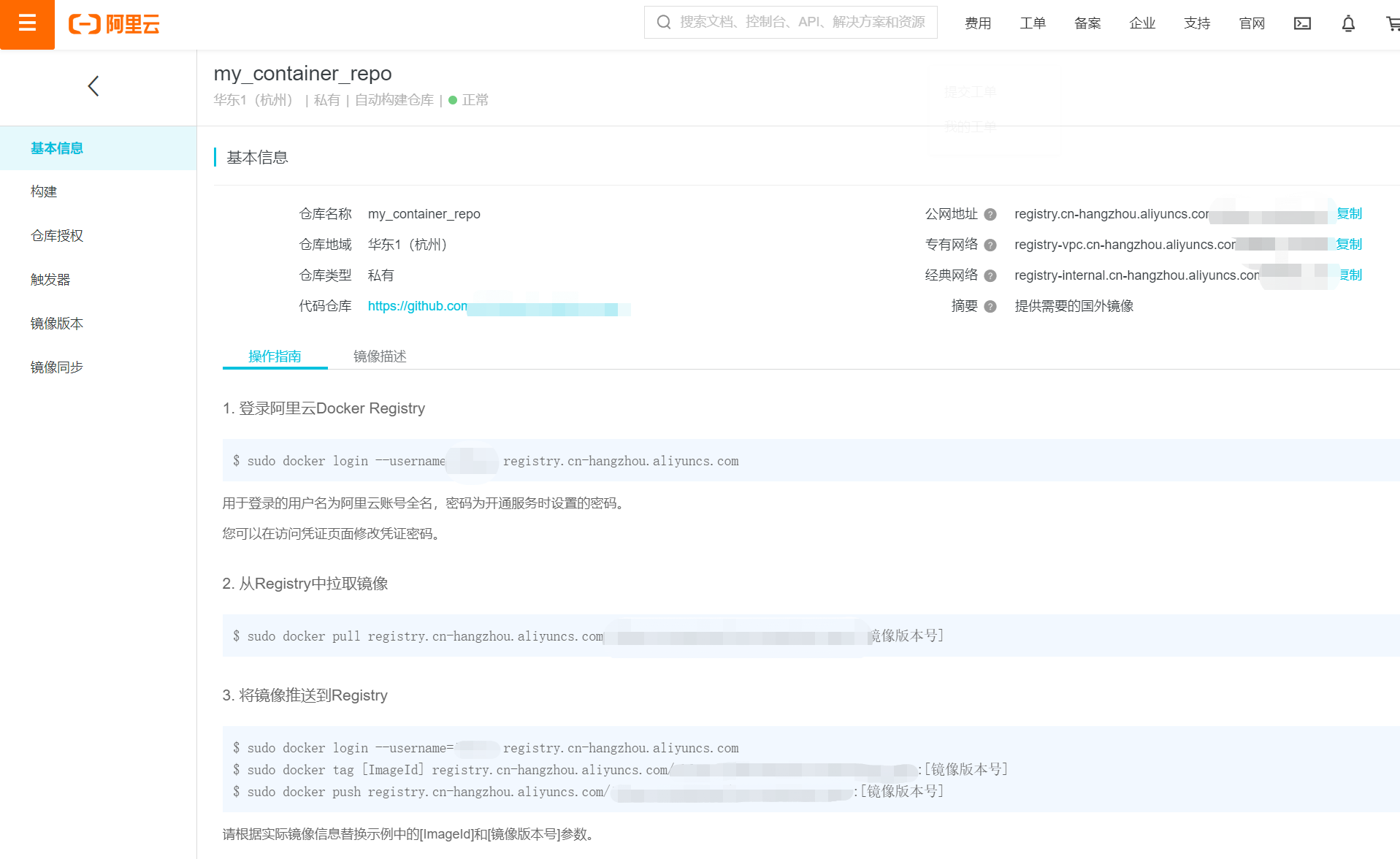Copy the 公网地址 registry address
1400x859 pixels.
(1349, 213)
